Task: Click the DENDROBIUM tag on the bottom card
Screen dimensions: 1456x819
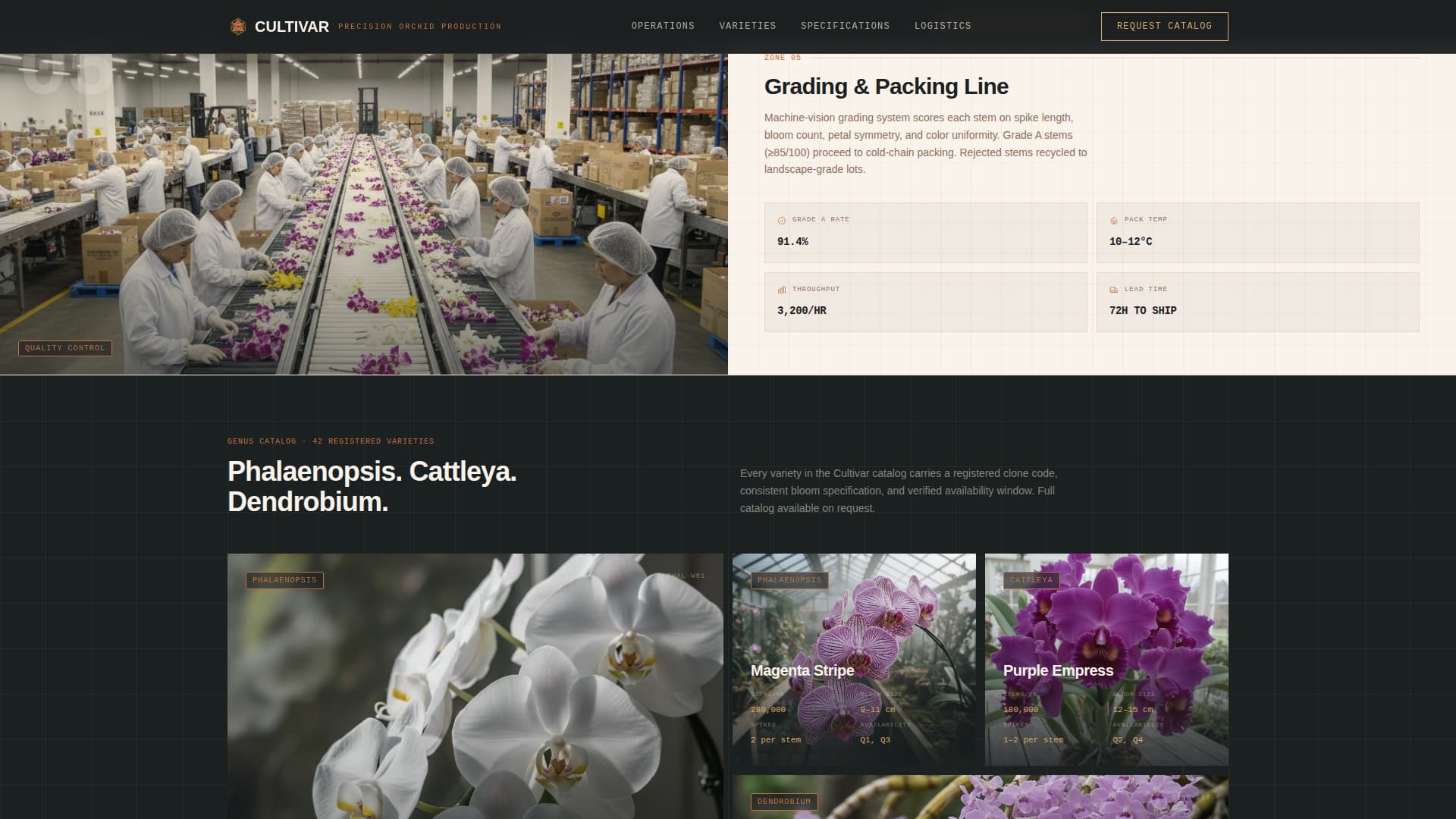Action: tap(783, 802)
